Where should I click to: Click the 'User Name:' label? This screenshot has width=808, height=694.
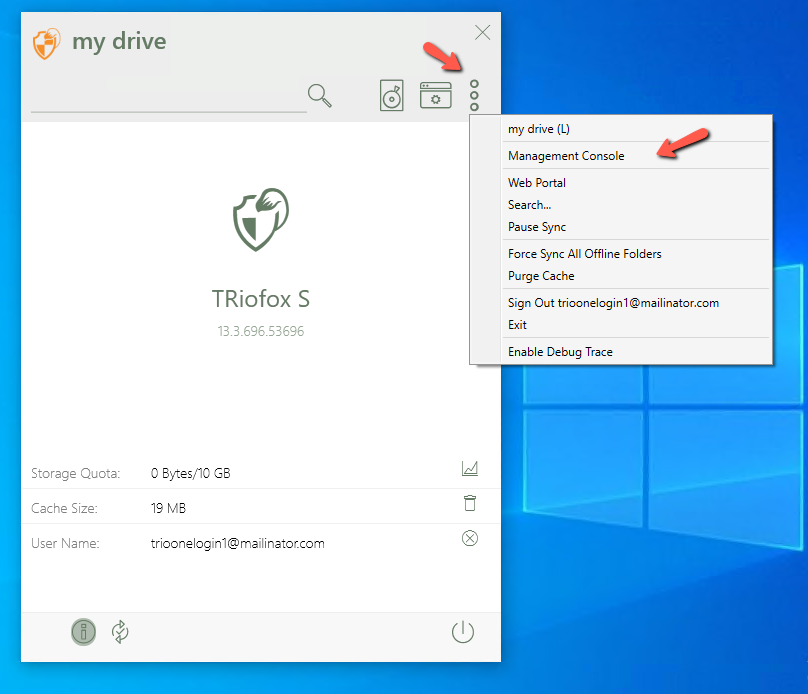(65, 544)
